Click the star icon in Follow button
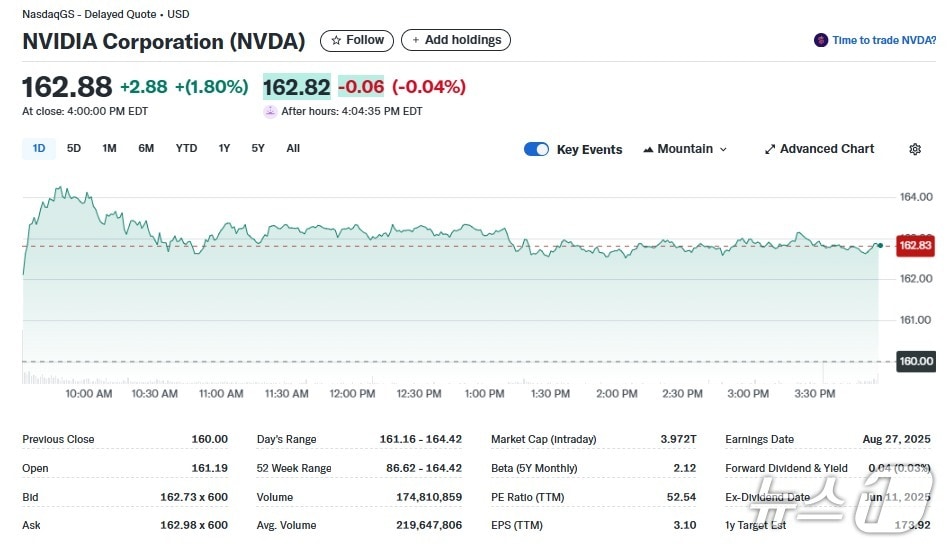 [336, 41]
